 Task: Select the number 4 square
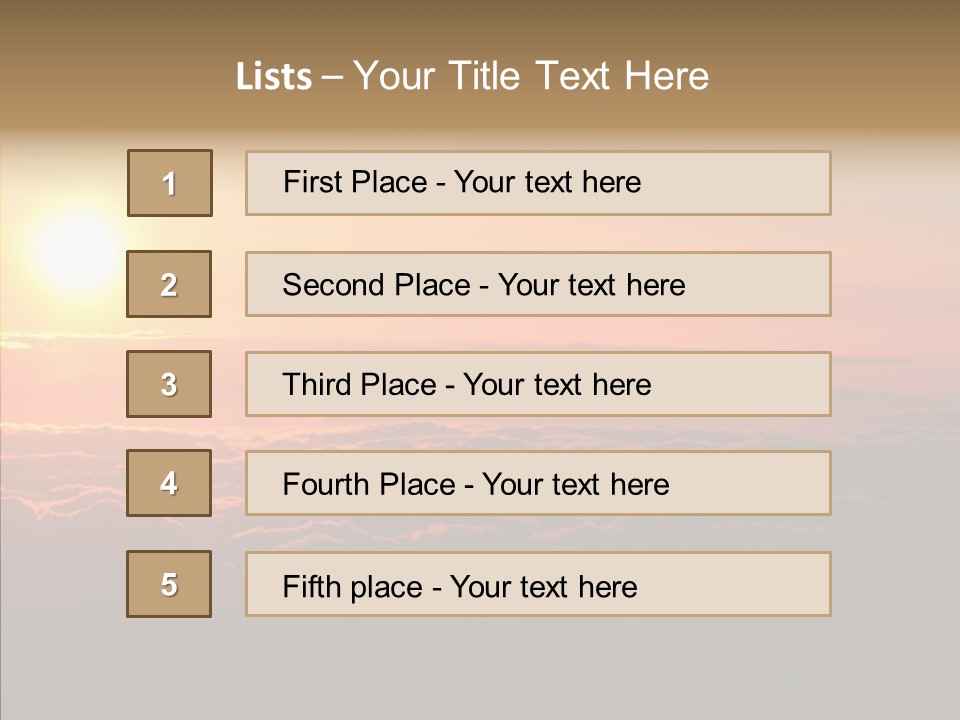(169, 483)
